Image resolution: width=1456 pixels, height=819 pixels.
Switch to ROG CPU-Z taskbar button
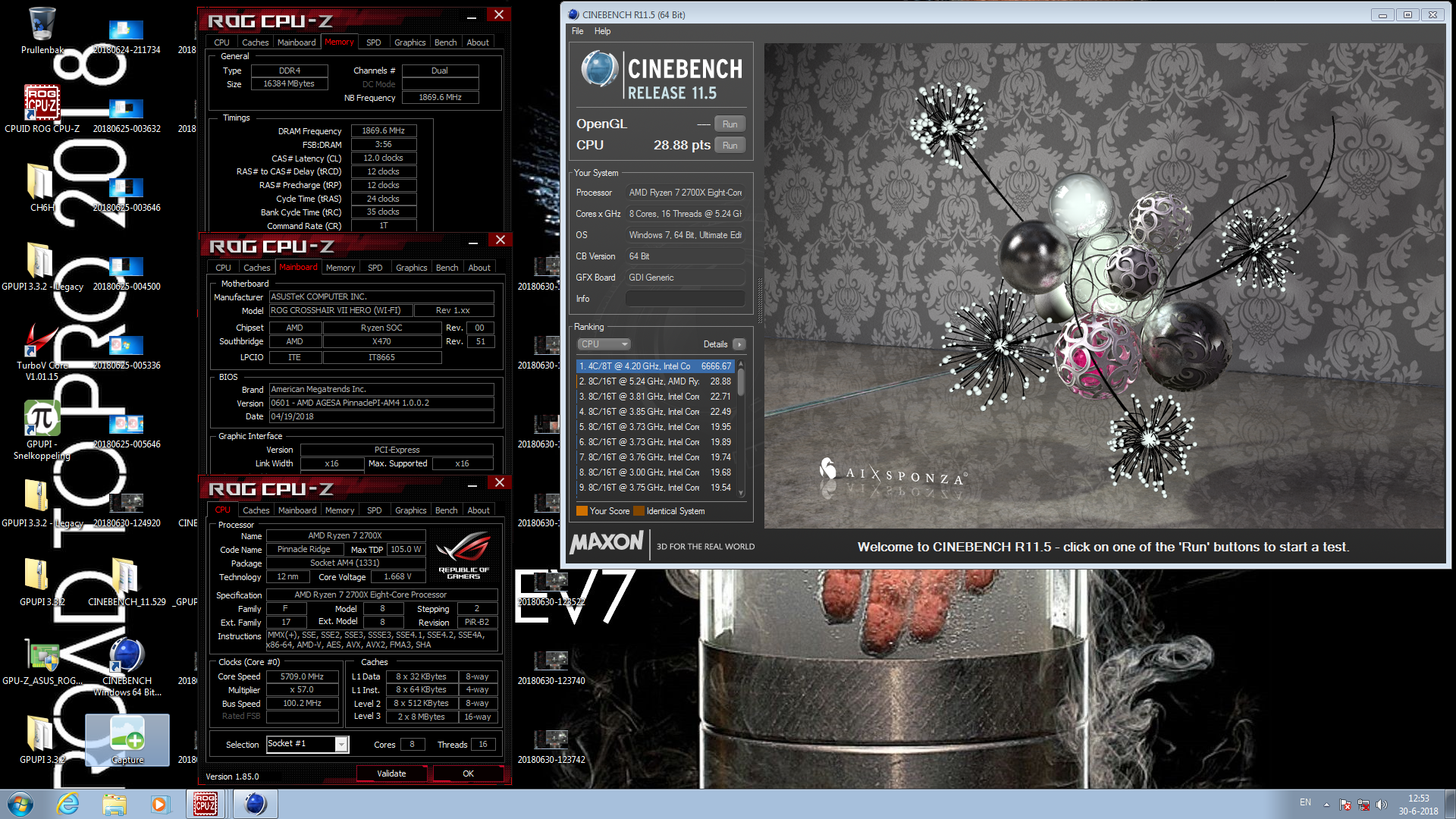[x=206, y=804]
